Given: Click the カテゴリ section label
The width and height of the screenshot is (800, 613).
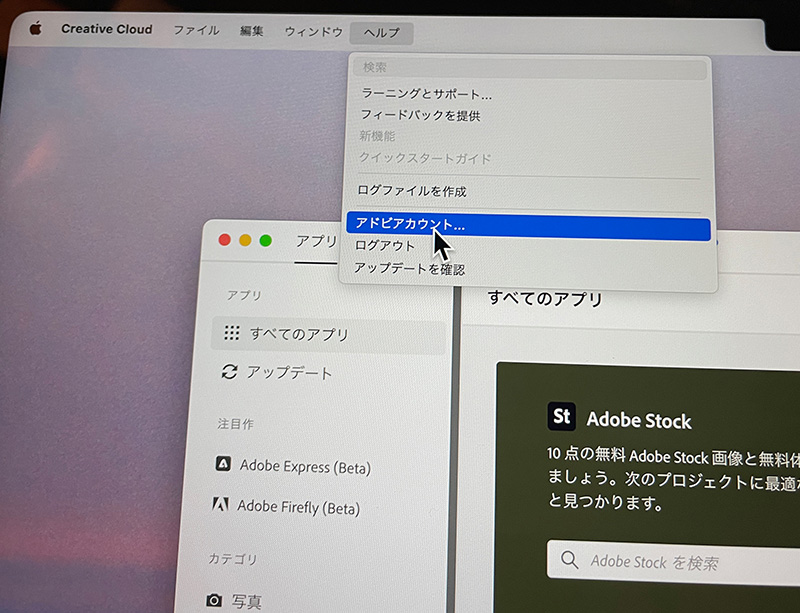Looking at the screenshot, I should [x=233, y=559].
